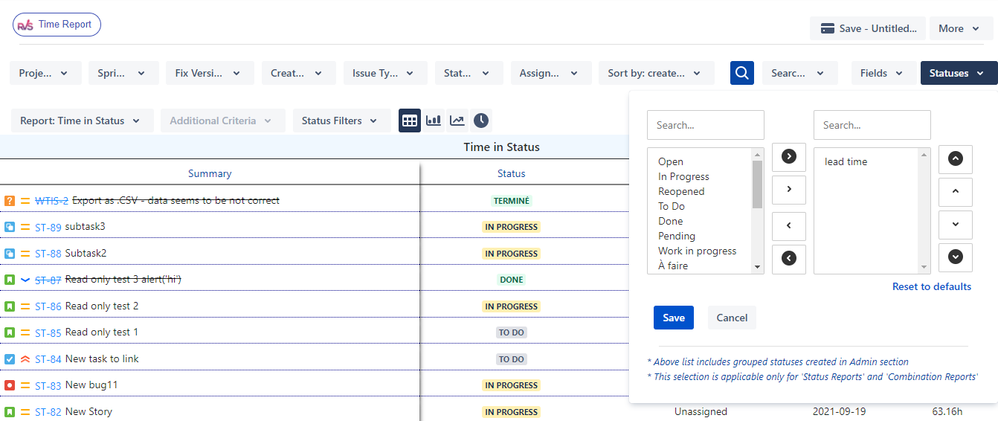Viewport: 998px width, 421px height.
Task: Click the Status column header
Action: [x=512, y=173]
